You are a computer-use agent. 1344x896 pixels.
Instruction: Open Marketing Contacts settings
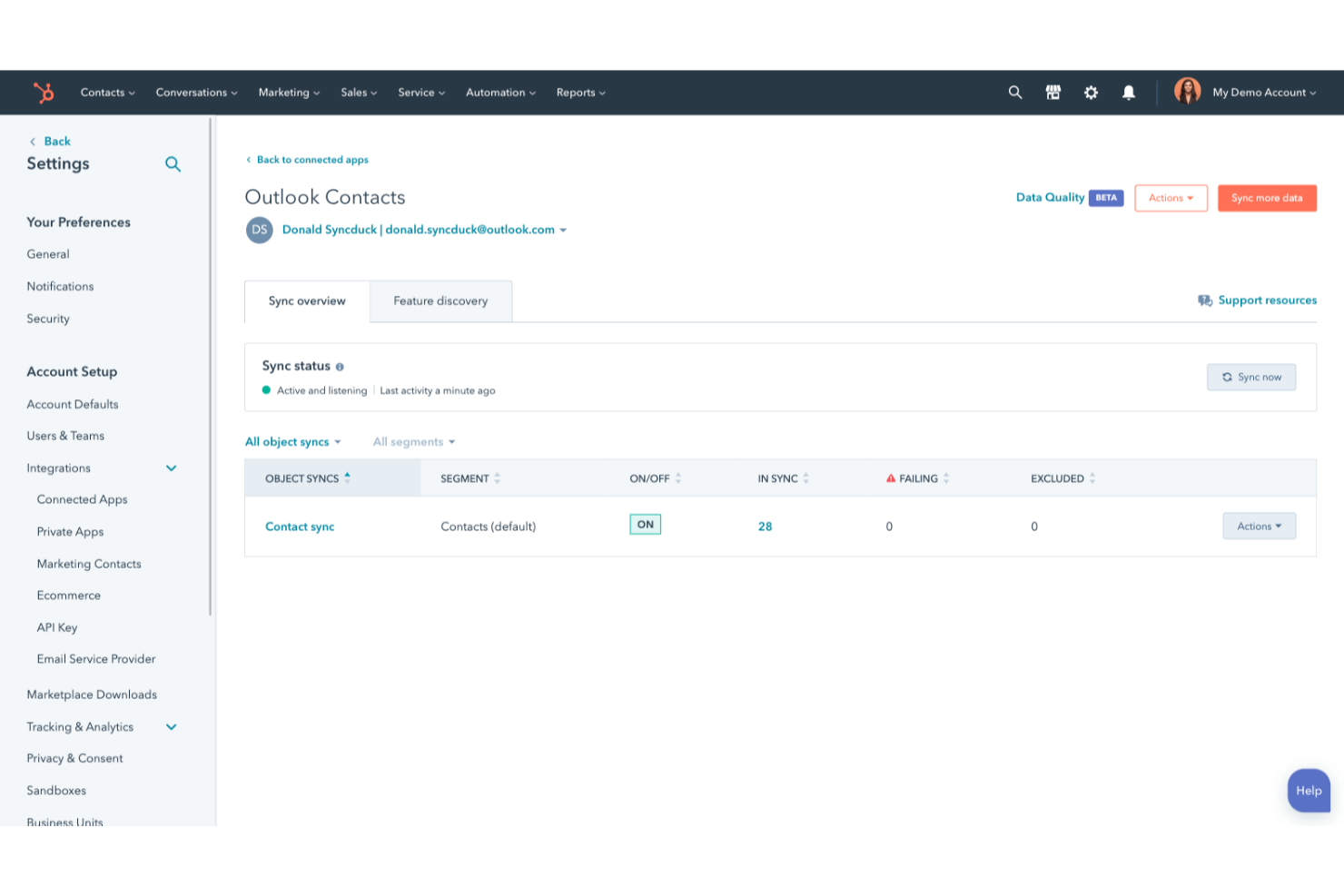point(89,564)
